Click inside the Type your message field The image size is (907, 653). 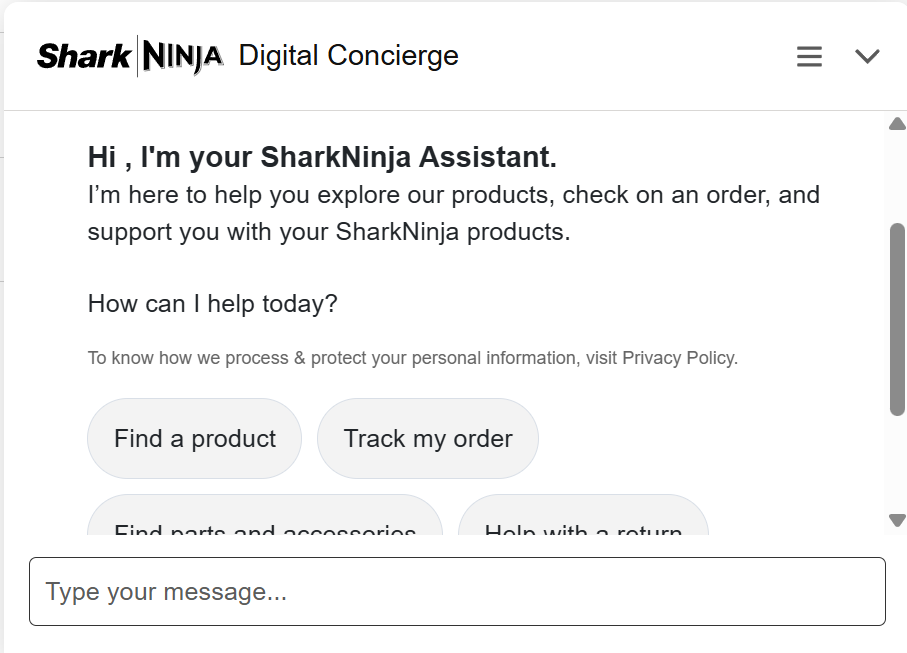453,591
